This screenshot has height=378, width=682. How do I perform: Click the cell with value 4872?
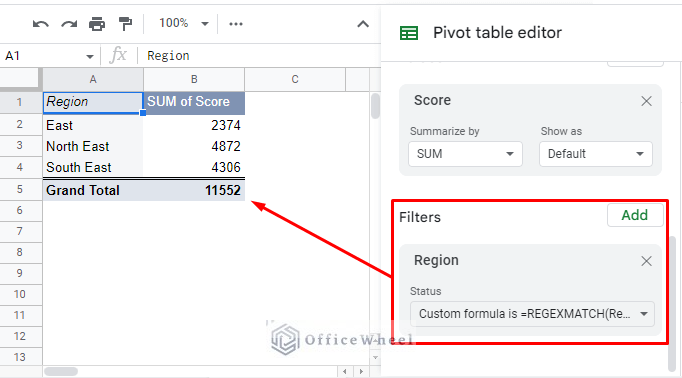[194, 146]
